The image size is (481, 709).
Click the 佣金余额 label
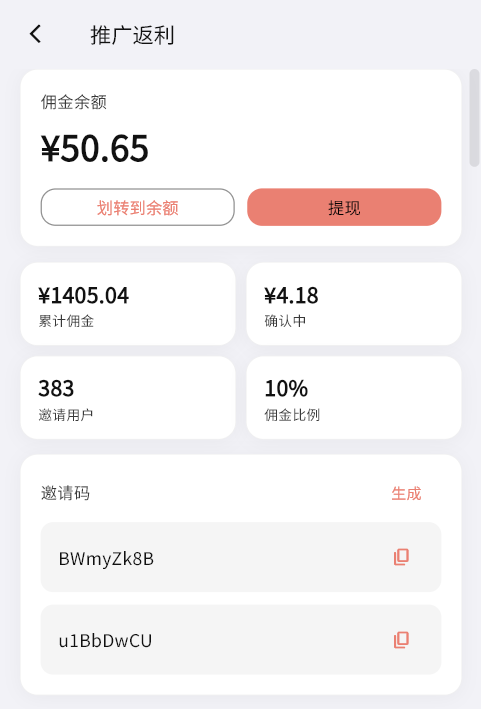pyautogui.click(x=74, y=102)
